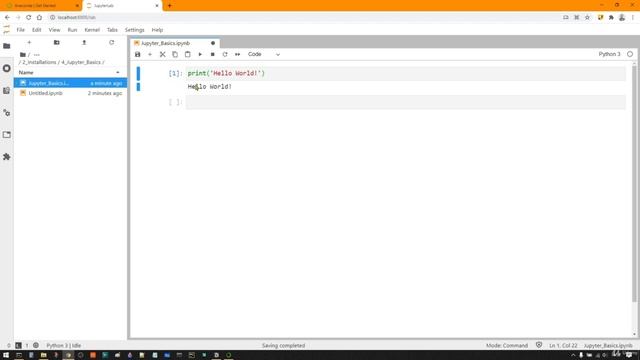
Task: Open the View menu
Action: click(x=54, y=30)
